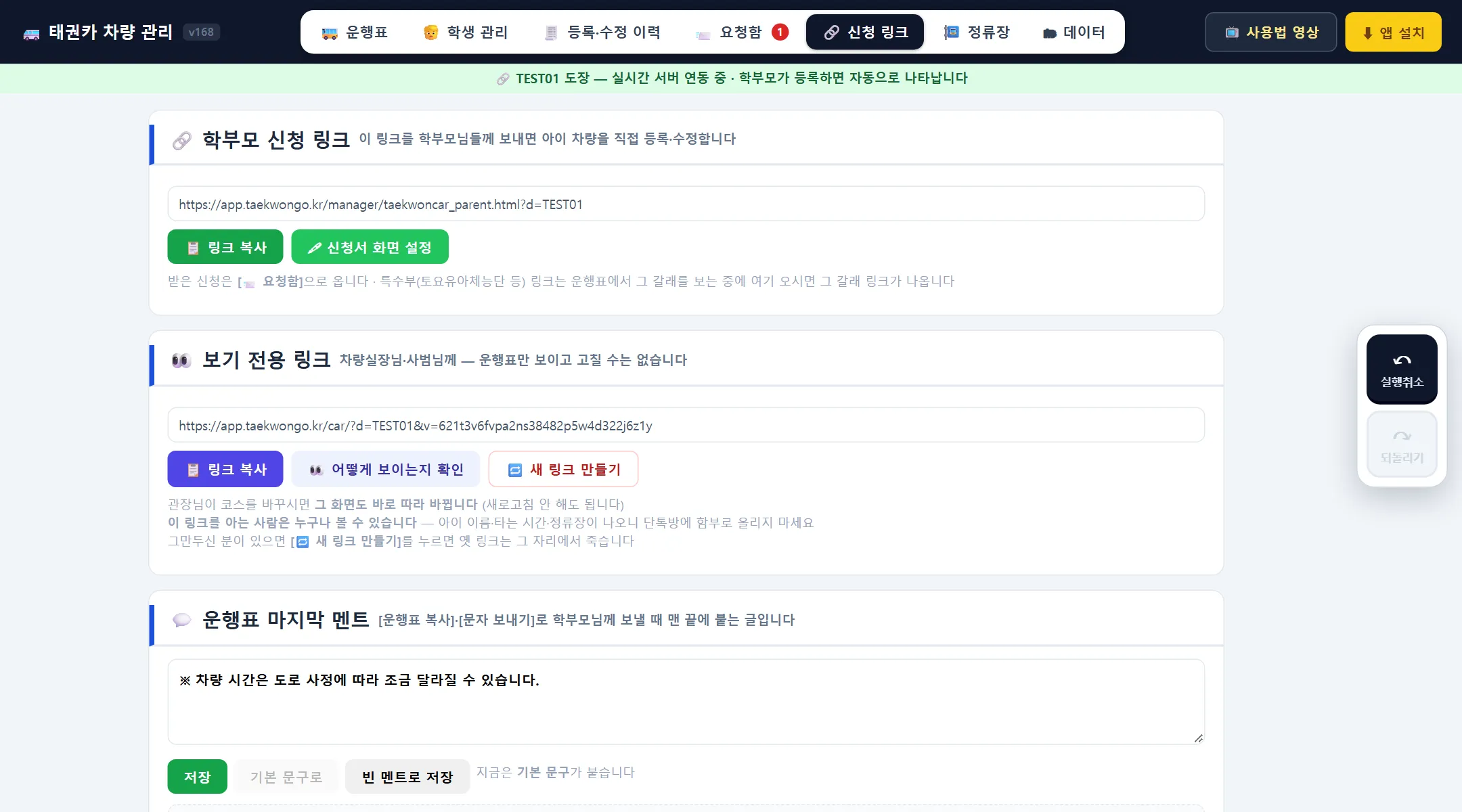Copy the view-only link
This screenshot has height=812, width=1462.
point(225,469)
